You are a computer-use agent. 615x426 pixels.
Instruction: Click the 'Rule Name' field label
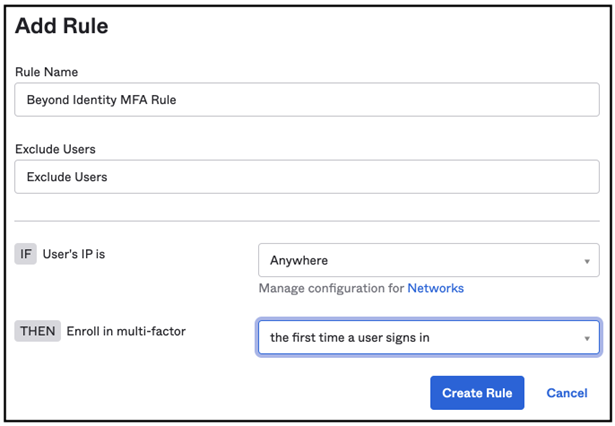pos(46,71)
